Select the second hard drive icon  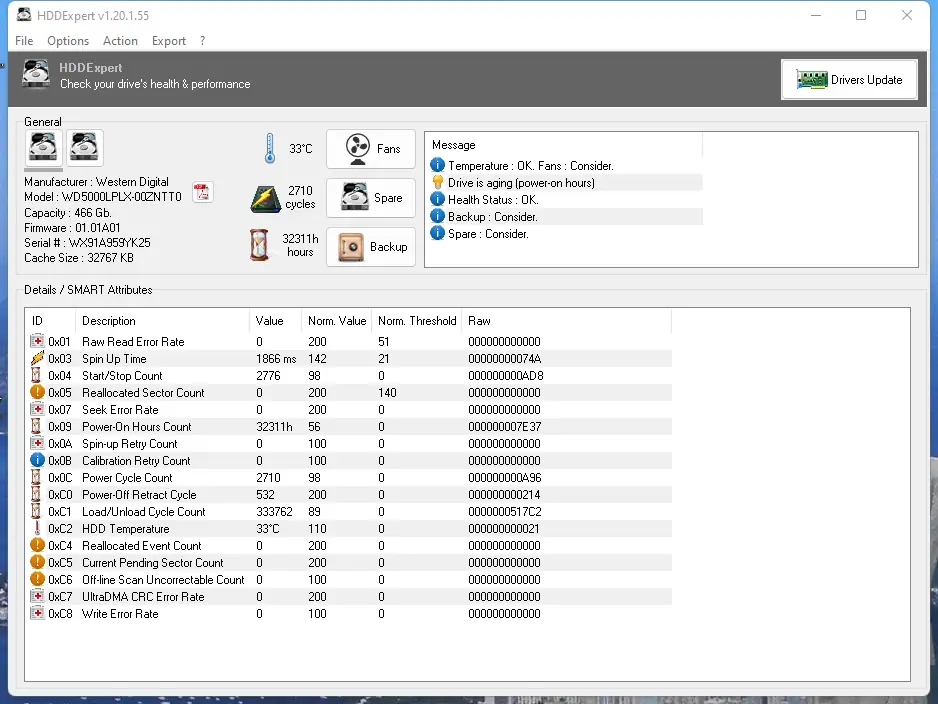84,148
